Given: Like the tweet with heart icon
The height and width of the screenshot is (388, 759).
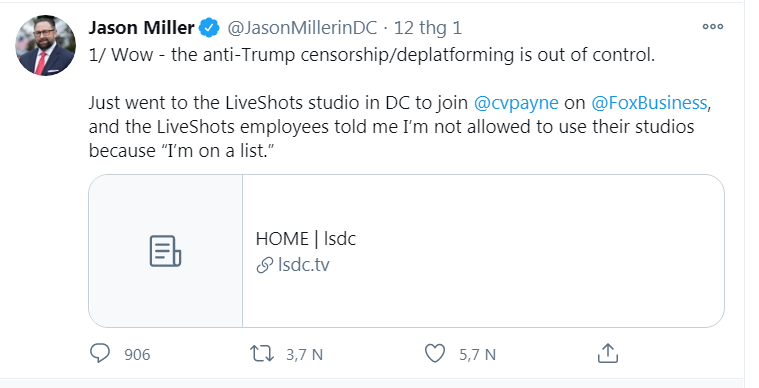Looking at the screenshot, I should pyautogui.click(x=435, y=354).
